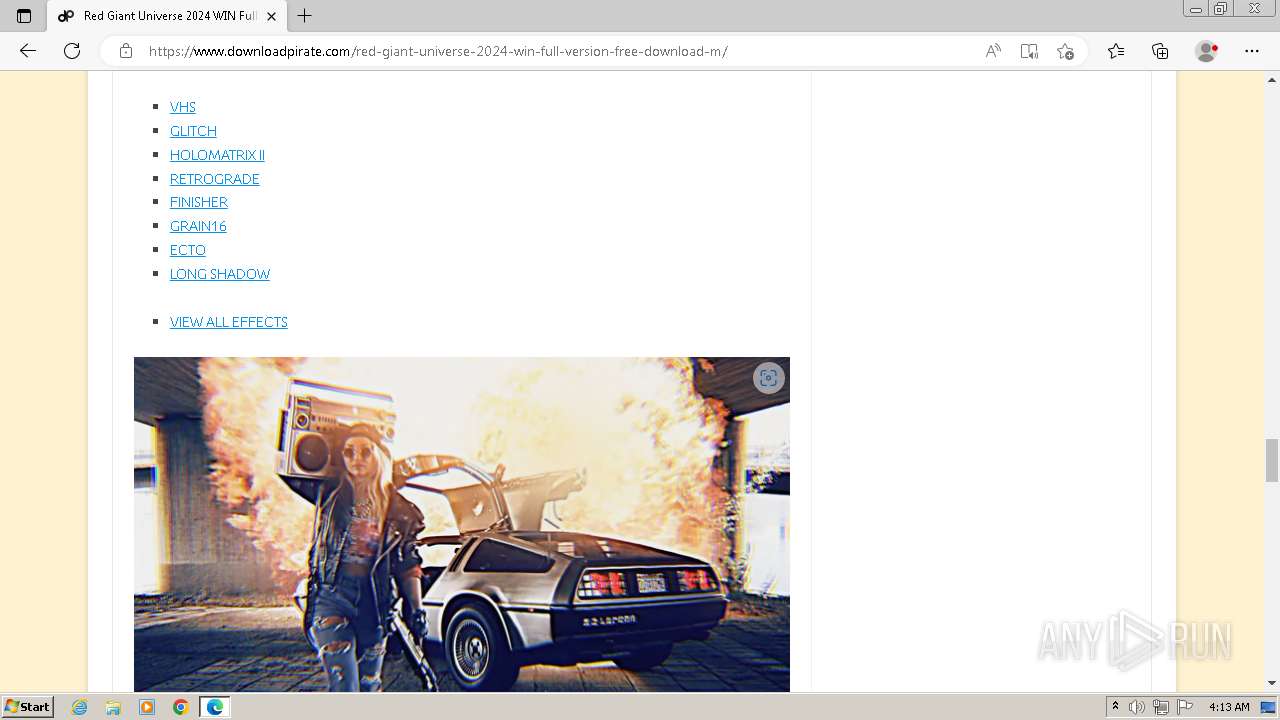The height and width of the screenshot is (720, 1280).
Task: Activate Read aloud icon
Action: 993,51
